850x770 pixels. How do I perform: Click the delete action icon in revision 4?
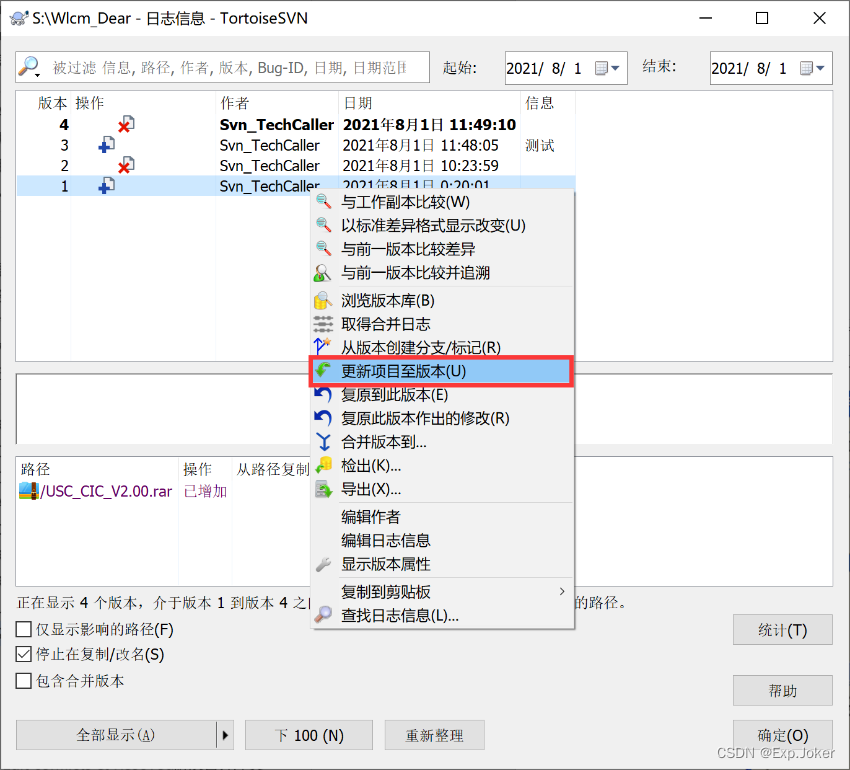click(126, 124)
